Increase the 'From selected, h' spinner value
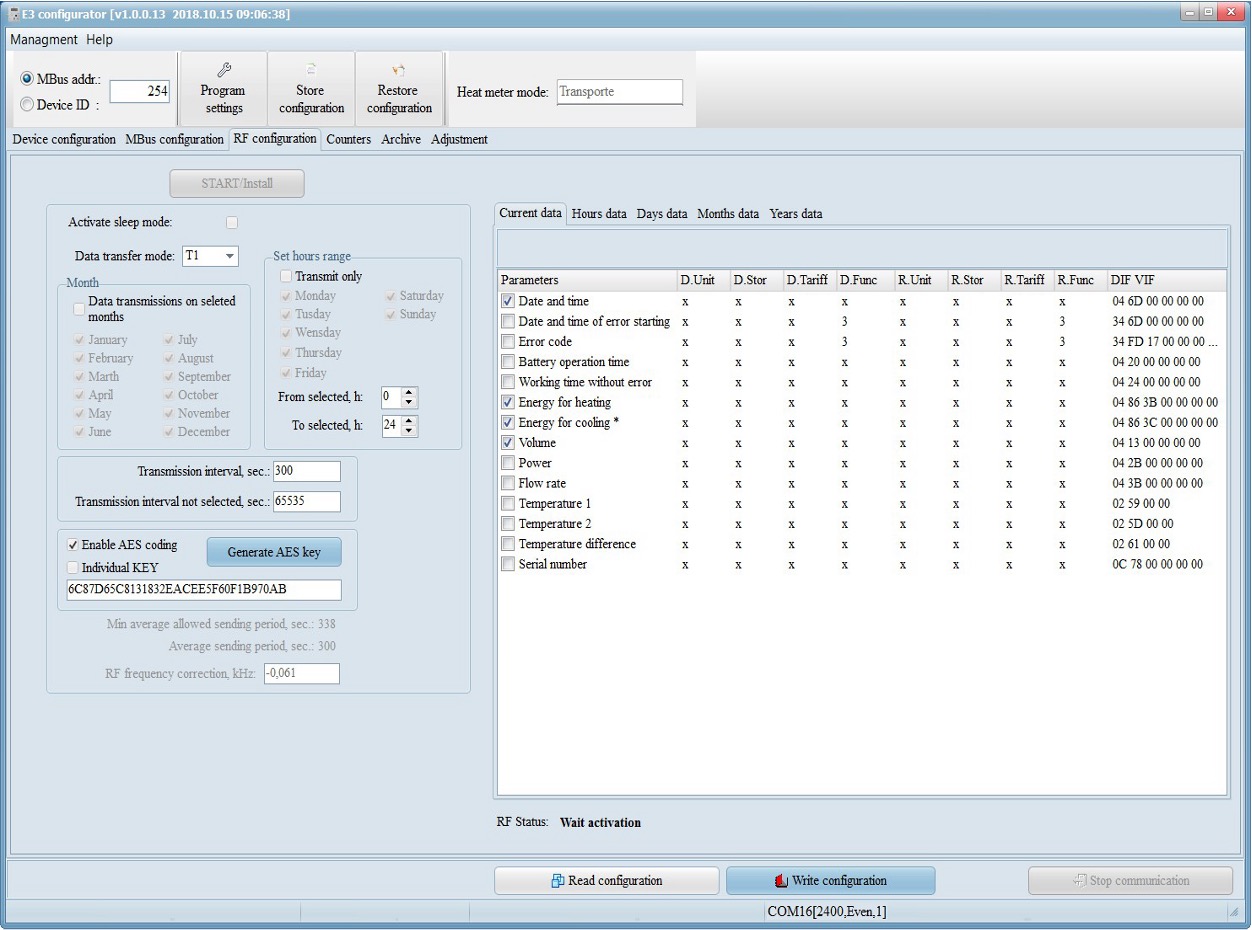 pos(409,392)
